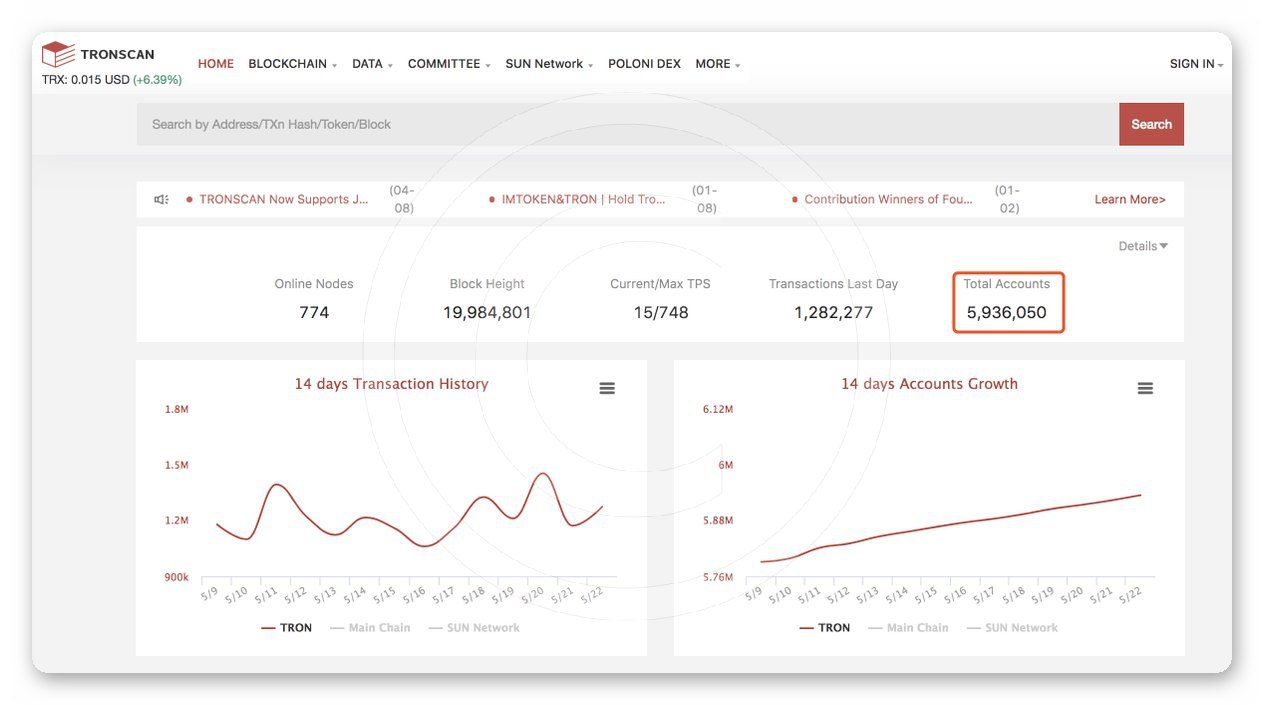The width and height of the screenshot is (1264, 705).
Task: Toggle Main Chain in Accounts Growth legend
Action: [x=908, y=628]
